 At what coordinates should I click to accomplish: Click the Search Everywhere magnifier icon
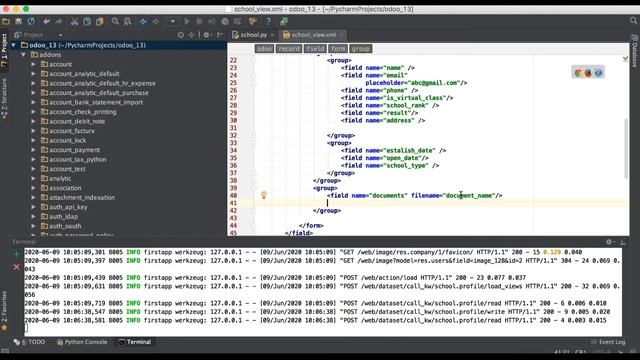(x=633, y=20)
